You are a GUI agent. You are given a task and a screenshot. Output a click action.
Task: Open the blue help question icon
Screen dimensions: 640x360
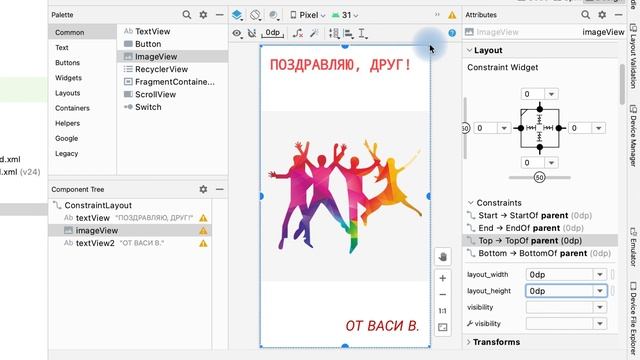pos(452,33)
